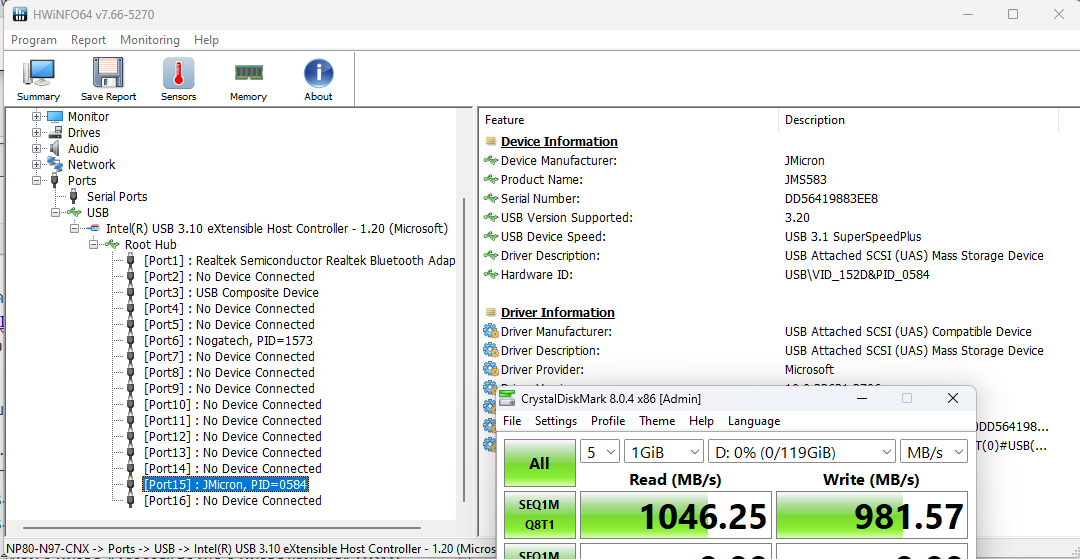1080x560 pixels.
Task: Click the green All benchmark button
Action: tap(539, 464)
